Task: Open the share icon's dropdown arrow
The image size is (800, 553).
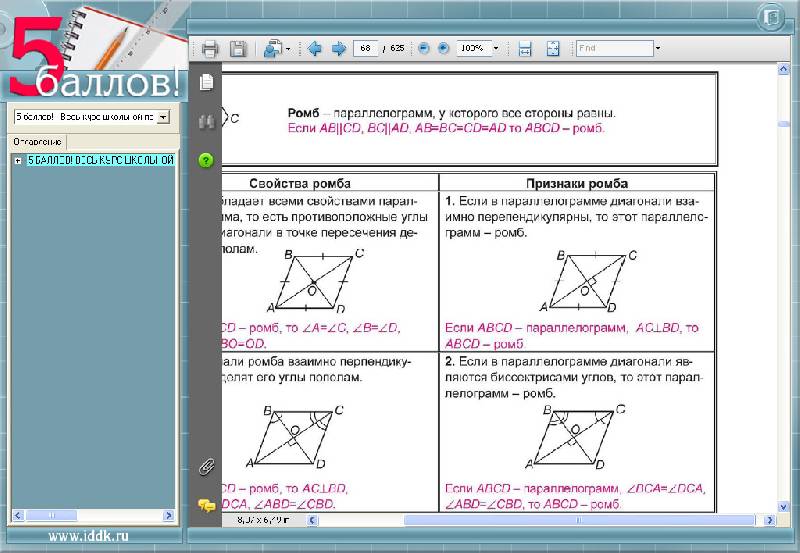Action: [x=288, y=49]
